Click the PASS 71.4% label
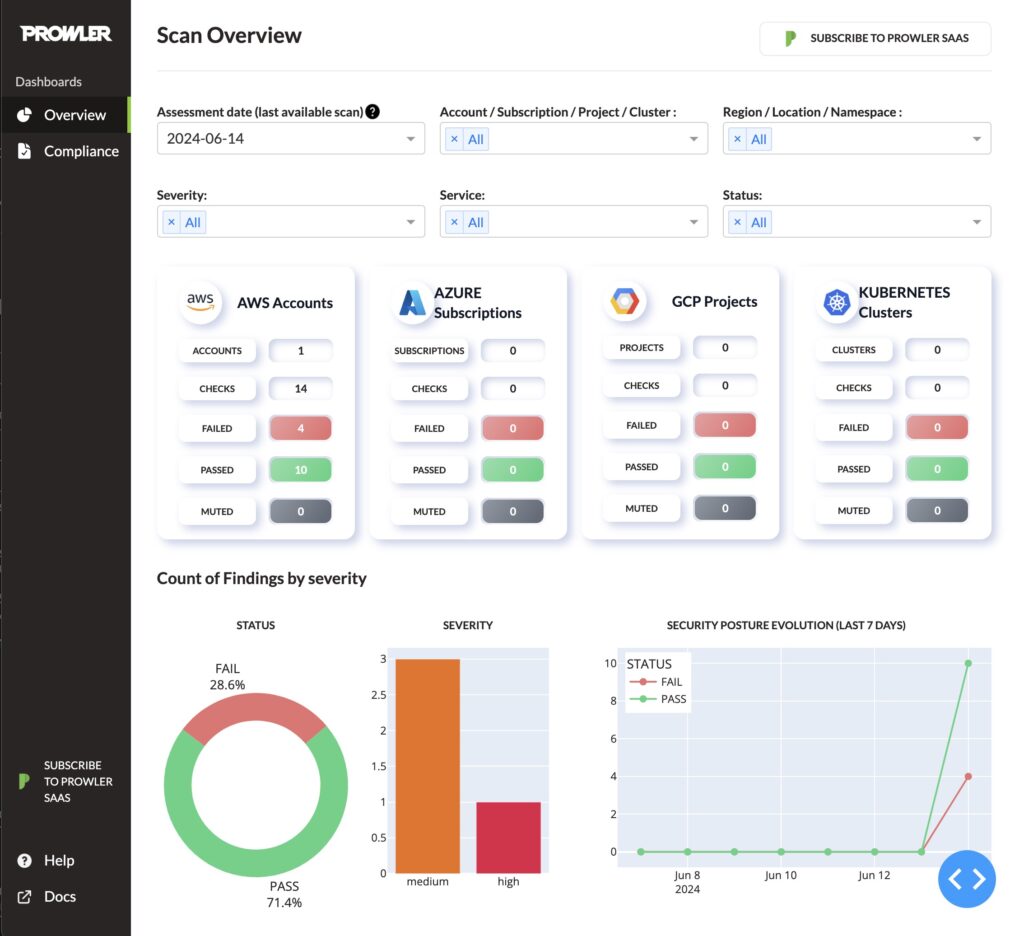The height and width of the screenshot is (936, 1024). click(x=284, y=894)
